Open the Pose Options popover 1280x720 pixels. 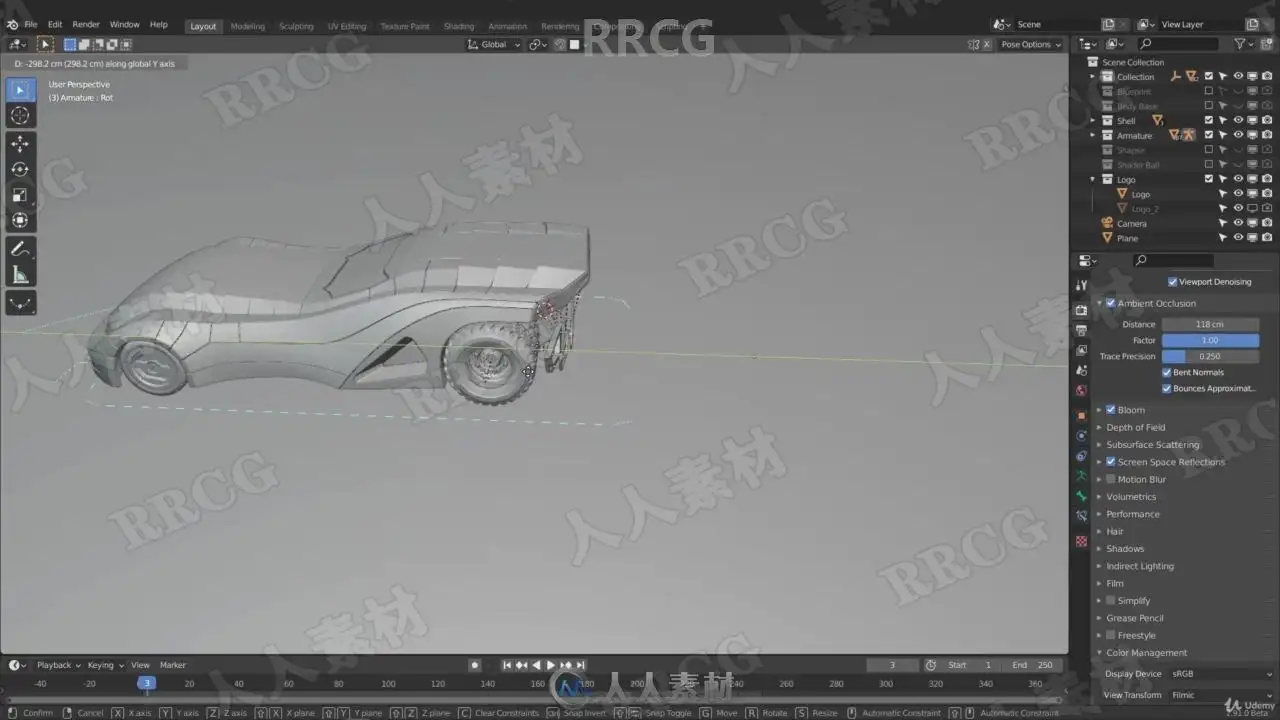1031,44
